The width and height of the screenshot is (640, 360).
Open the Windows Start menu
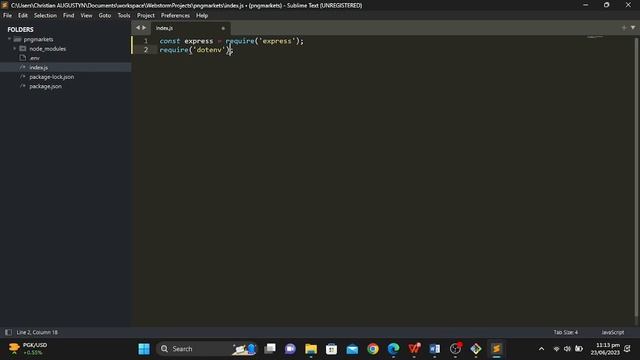(144, 349)
